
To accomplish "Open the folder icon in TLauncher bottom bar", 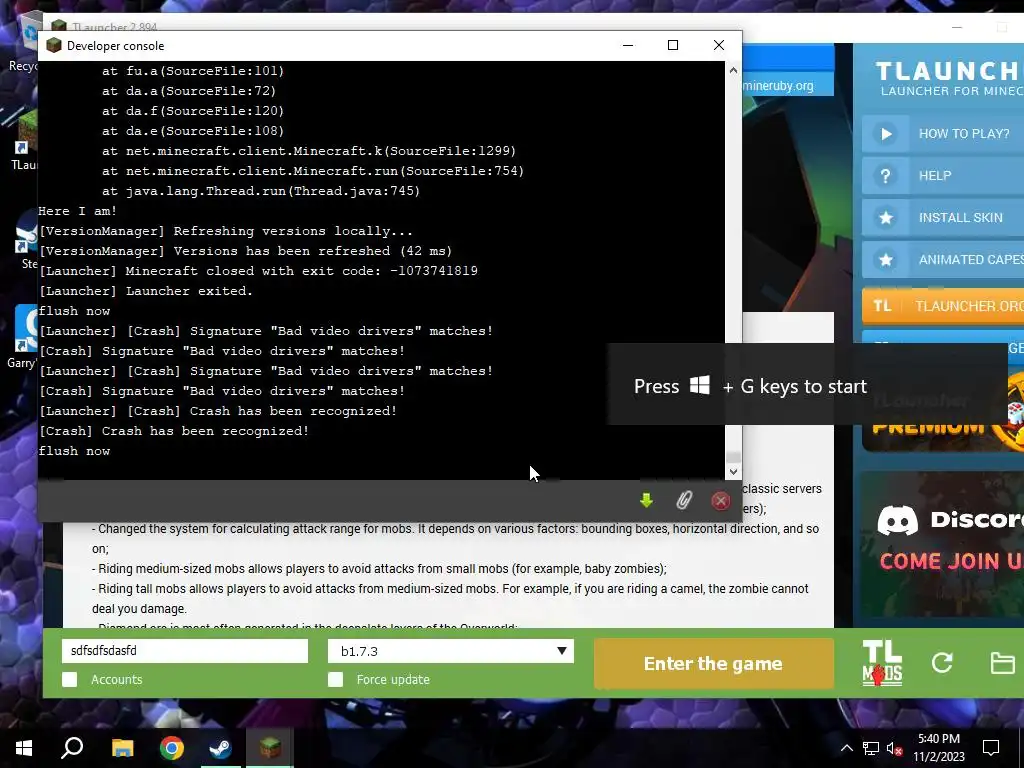I will coord(1002,663).
